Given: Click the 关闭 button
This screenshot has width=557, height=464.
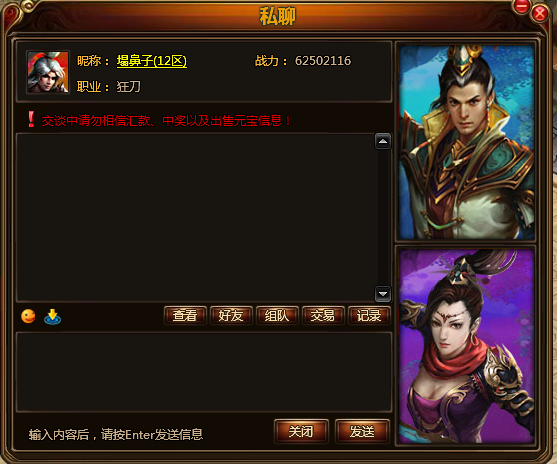Looking at the screenshot, I should (x=301, y=431).
